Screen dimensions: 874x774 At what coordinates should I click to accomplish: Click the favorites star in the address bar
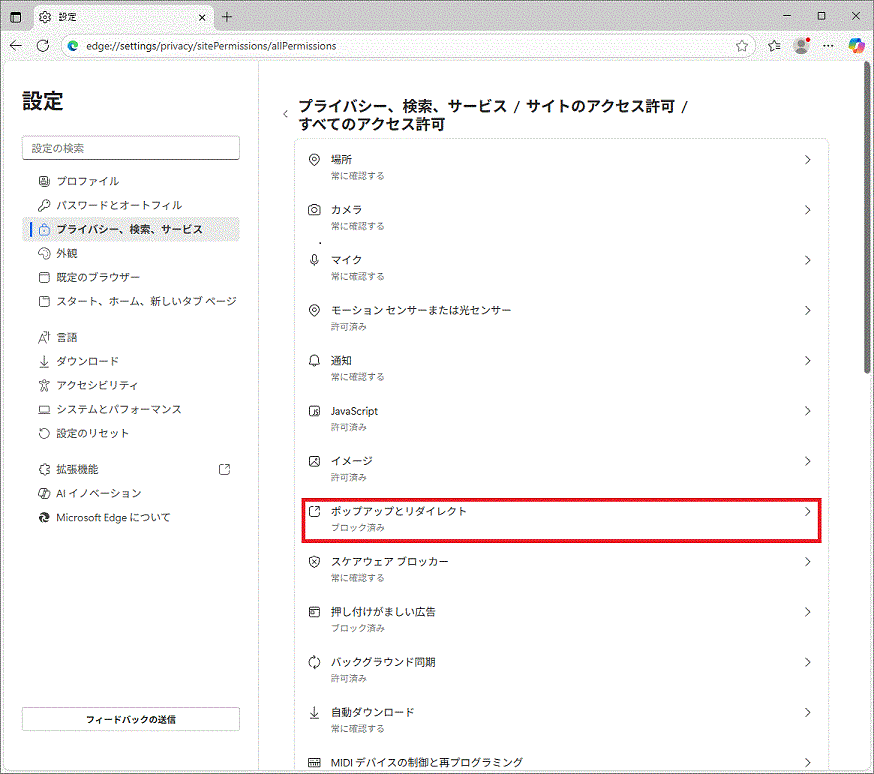point(742,46)
